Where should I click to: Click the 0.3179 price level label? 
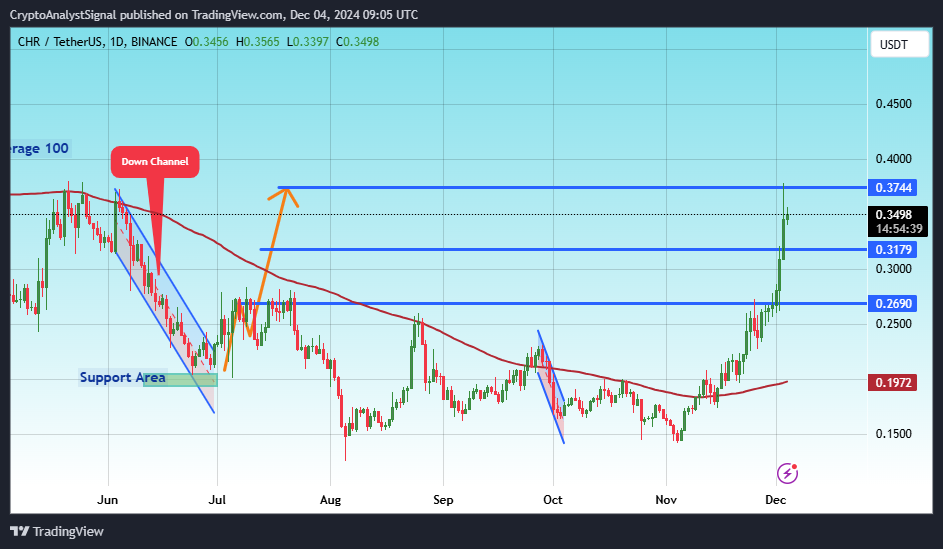892,250
